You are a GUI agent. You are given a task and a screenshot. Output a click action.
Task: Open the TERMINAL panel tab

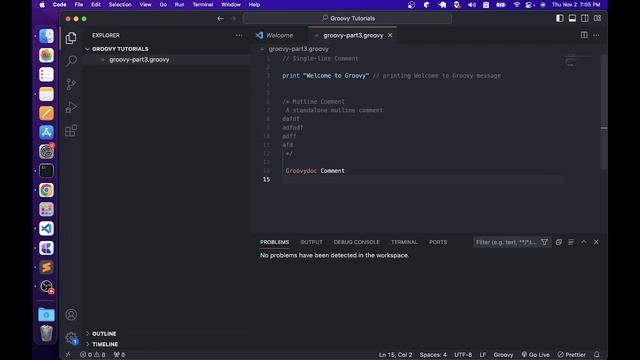(404, 242)
